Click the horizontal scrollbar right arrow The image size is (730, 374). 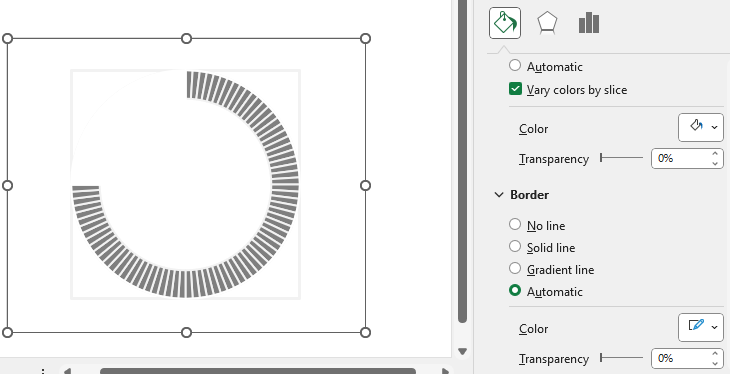point(446,371)
